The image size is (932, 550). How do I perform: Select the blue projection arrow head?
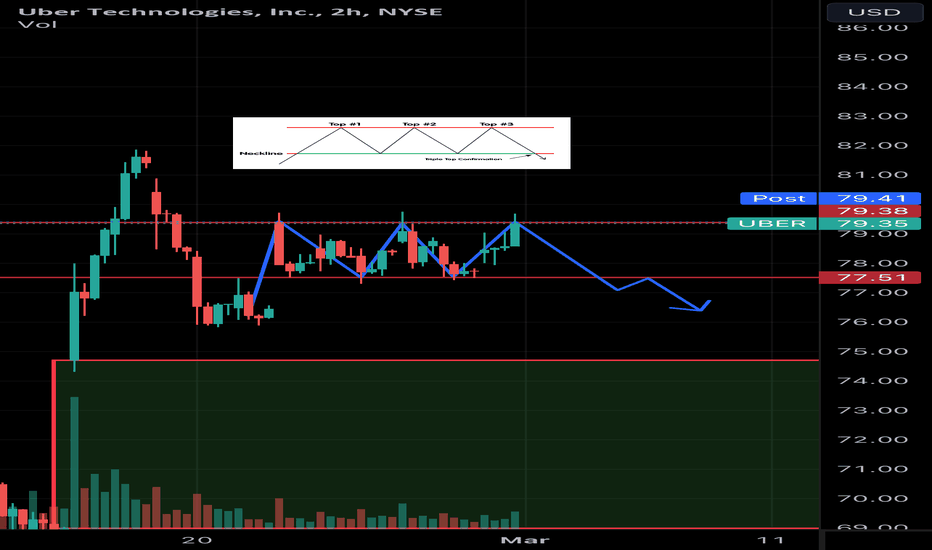pos(701,307)
